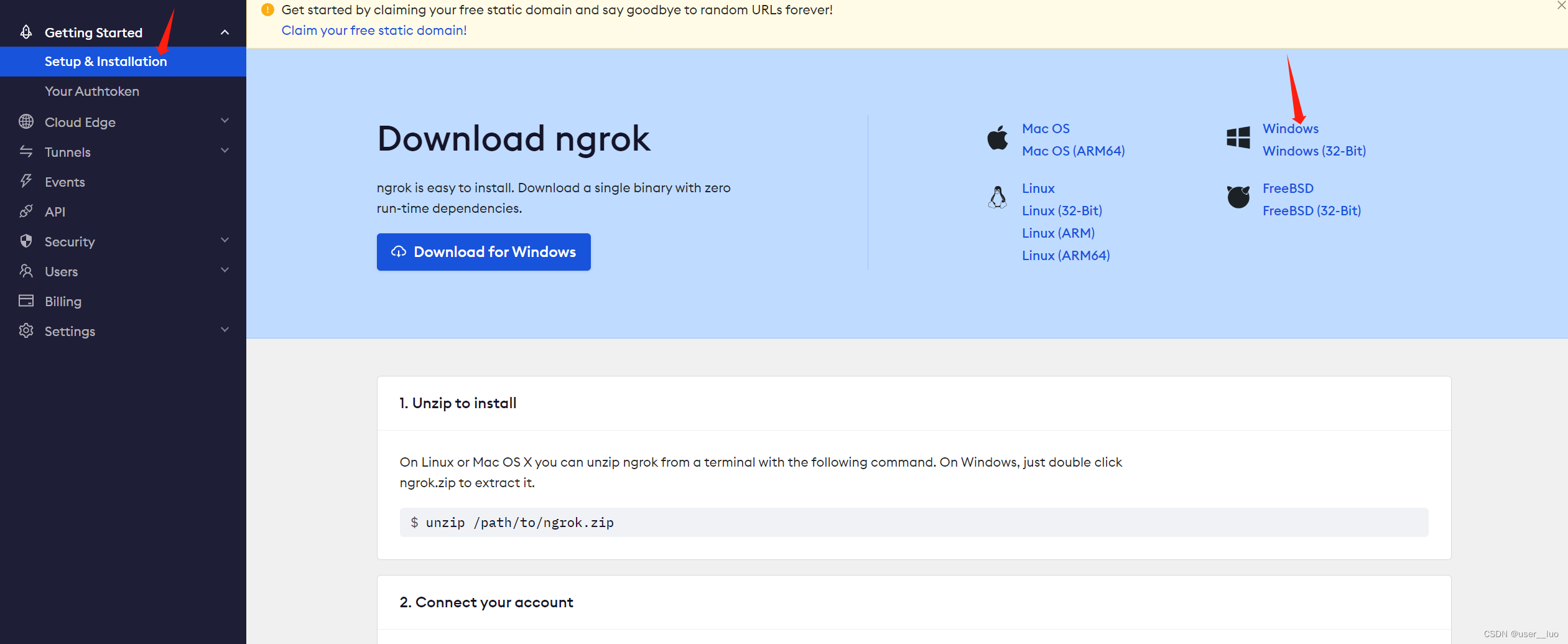Click the '2. Connect your account' heading
This screenshot has width=1568, height=644.
pyautogui.click(x=486, y=602)
